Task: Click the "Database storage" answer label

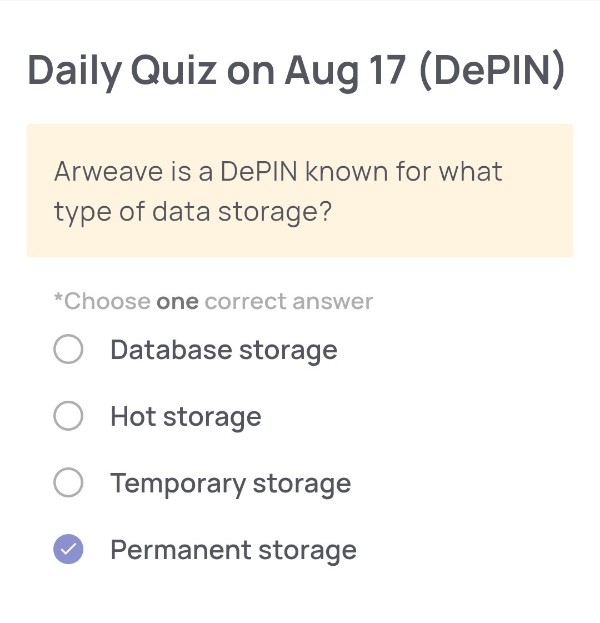Action: [224, 350]
